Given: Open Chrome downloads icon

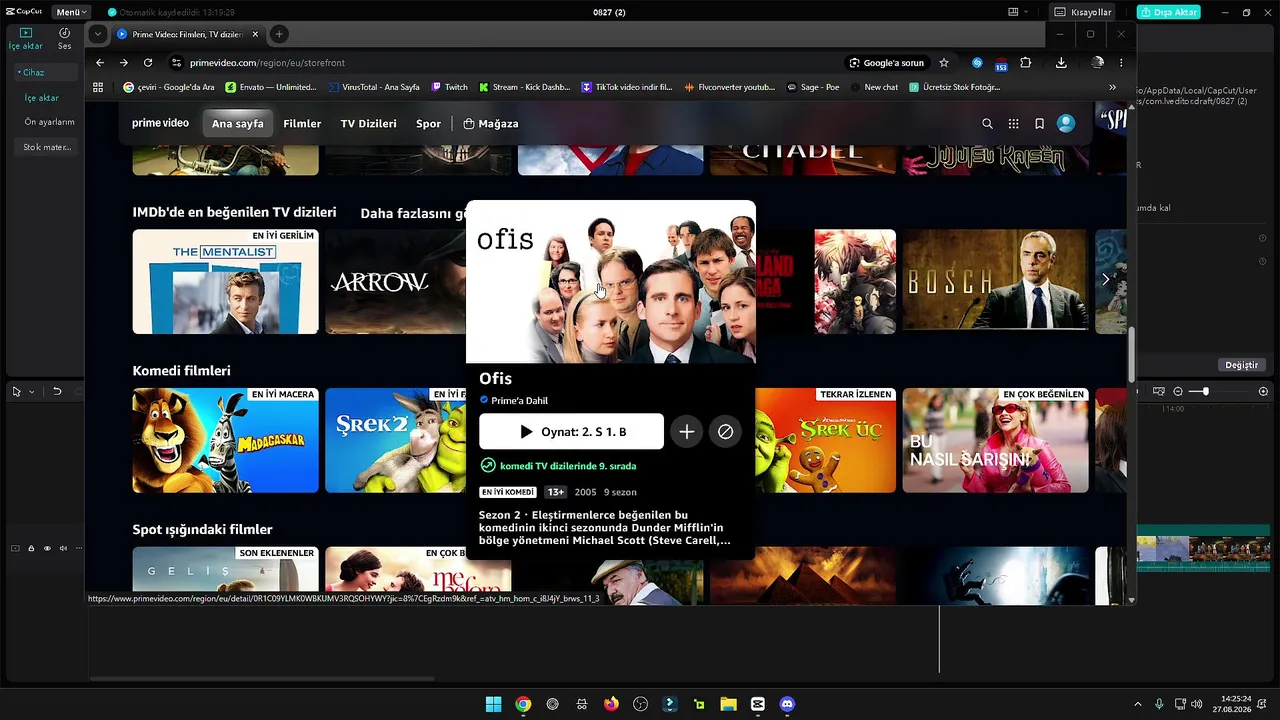Looking at the screenshot, I should (x=1061, y=62).
